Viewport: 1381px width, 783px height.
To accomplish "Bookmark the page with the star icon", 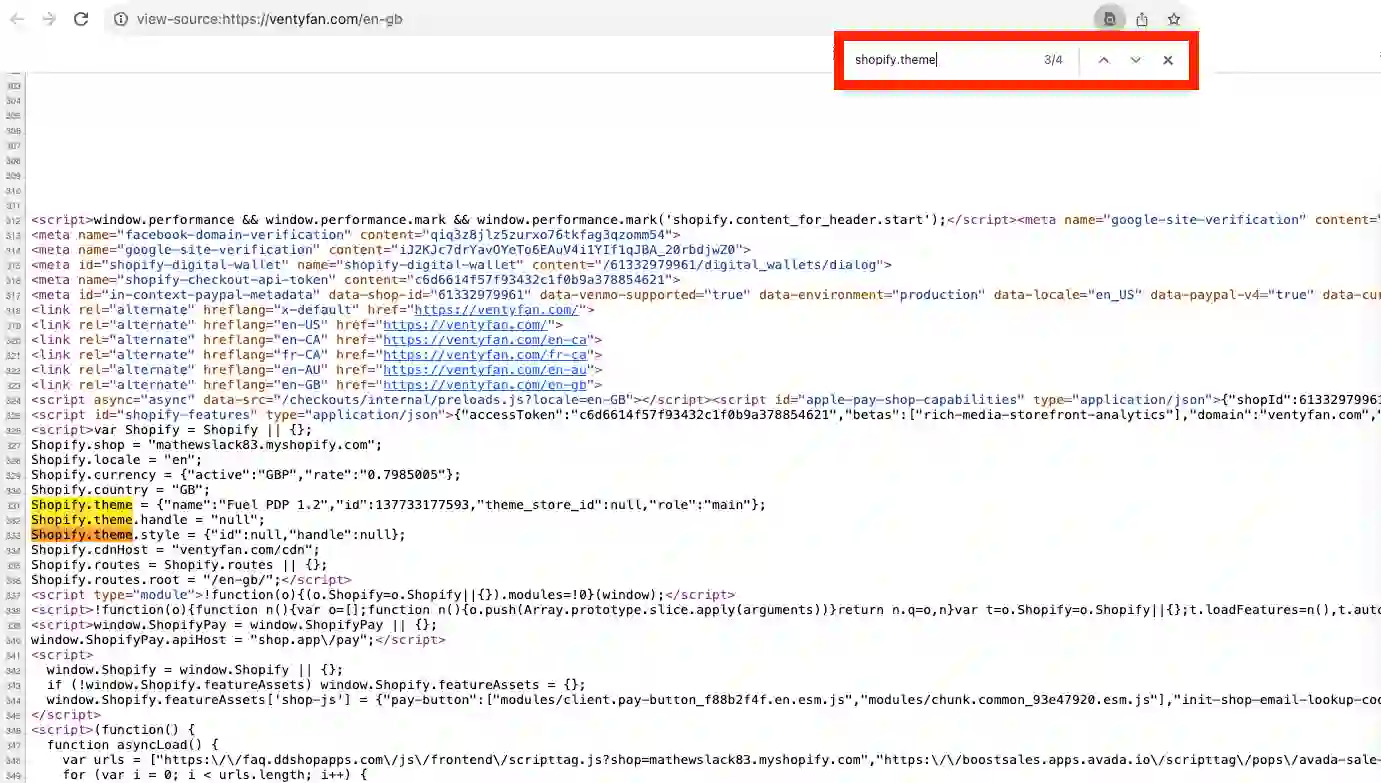I will 1174,18.
